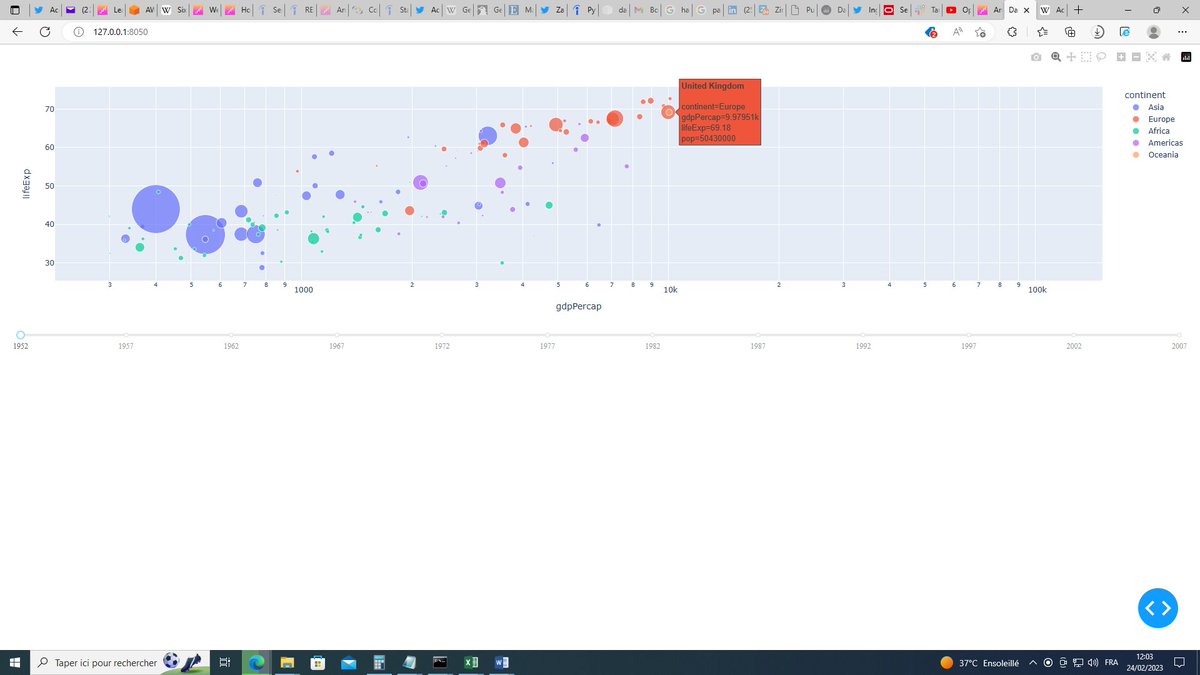The image size is (1200, 675).
Task: Open Word from the taskbar
Action: [x=502, y=662]
